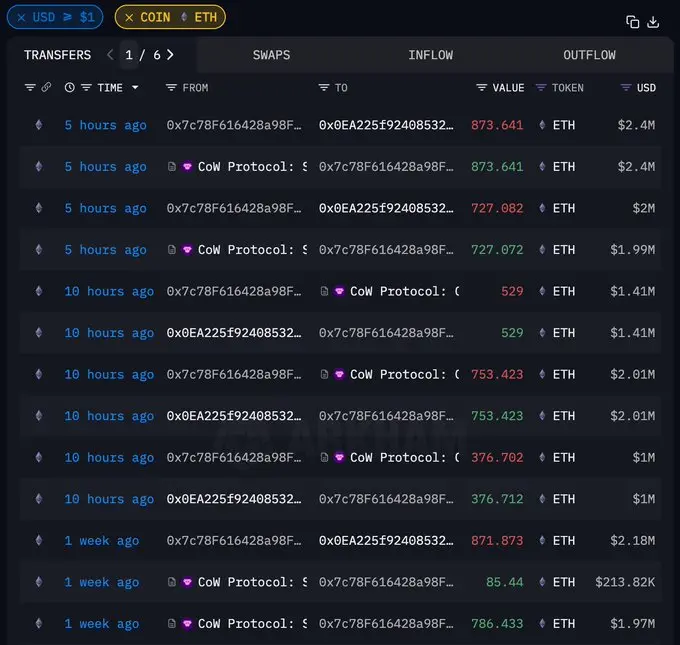Screen dimensions: 680x645
Task: Click the contract icon beside CoW Protocol in 727.072 row
Action: pos(172,250)
